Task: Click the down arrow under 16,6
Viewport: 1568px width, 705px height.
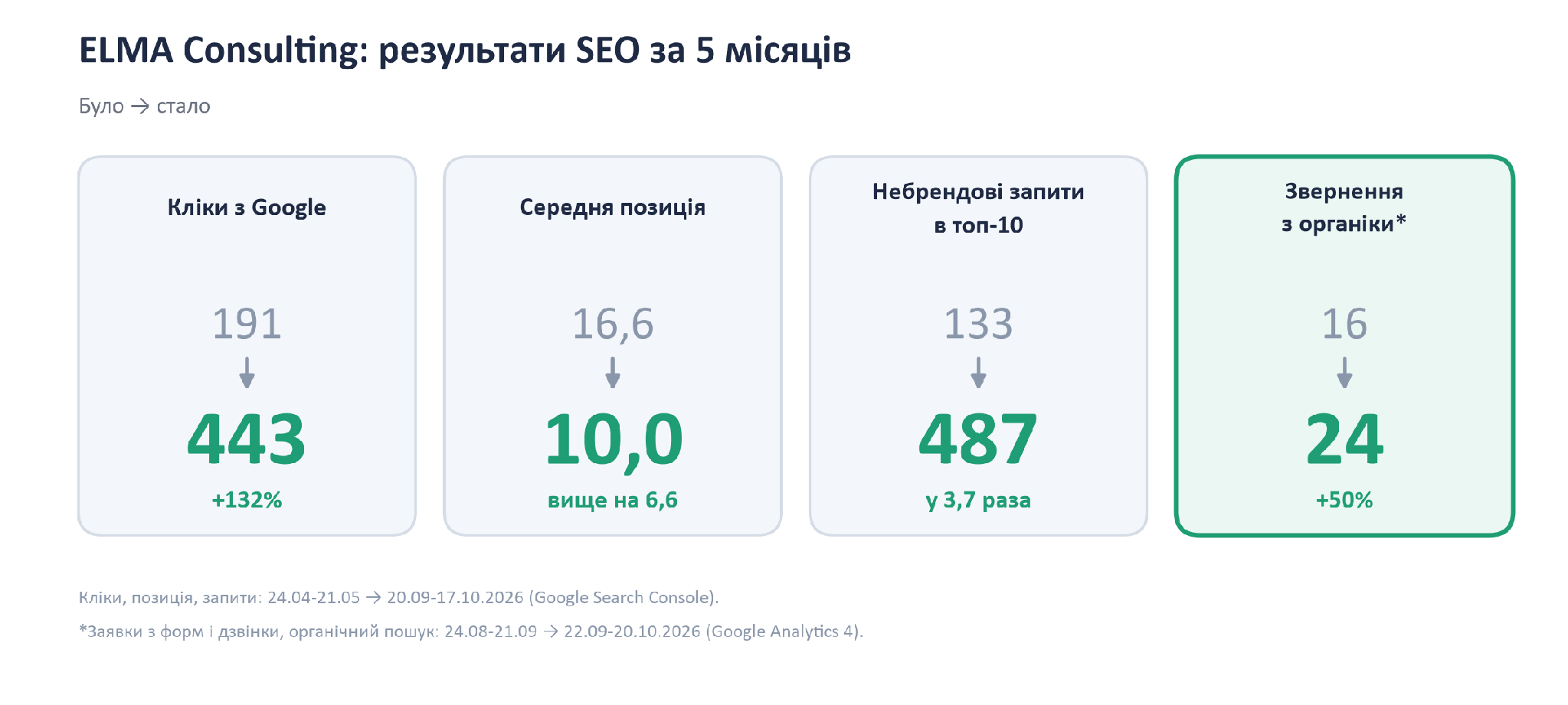Action: pyautogui.click(x=613, y=373)
